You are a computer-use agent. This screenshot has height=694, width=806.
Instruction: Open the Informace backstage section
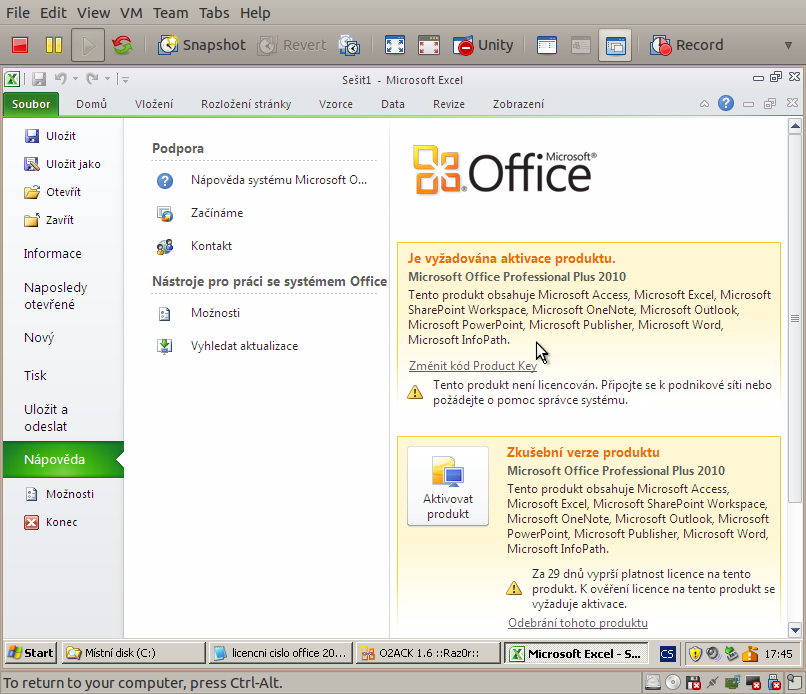click(52, 253)
